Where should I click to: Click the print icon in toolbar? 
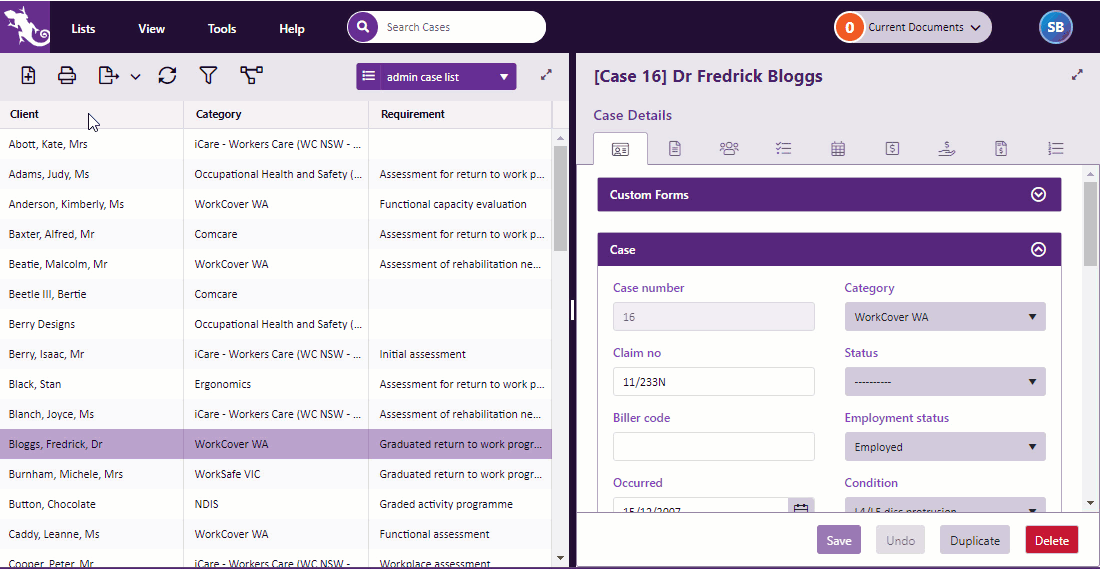coord(67,75)
